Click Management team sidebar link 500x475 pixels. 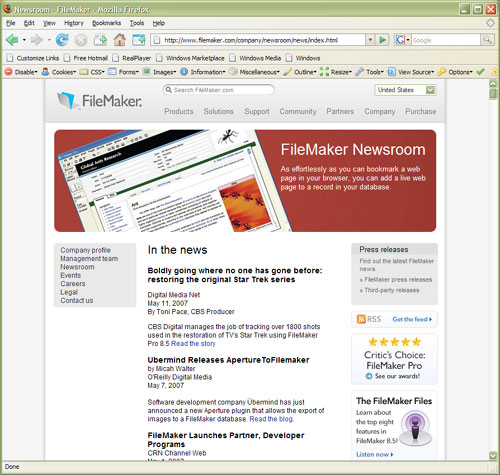(x=89, y=258)
